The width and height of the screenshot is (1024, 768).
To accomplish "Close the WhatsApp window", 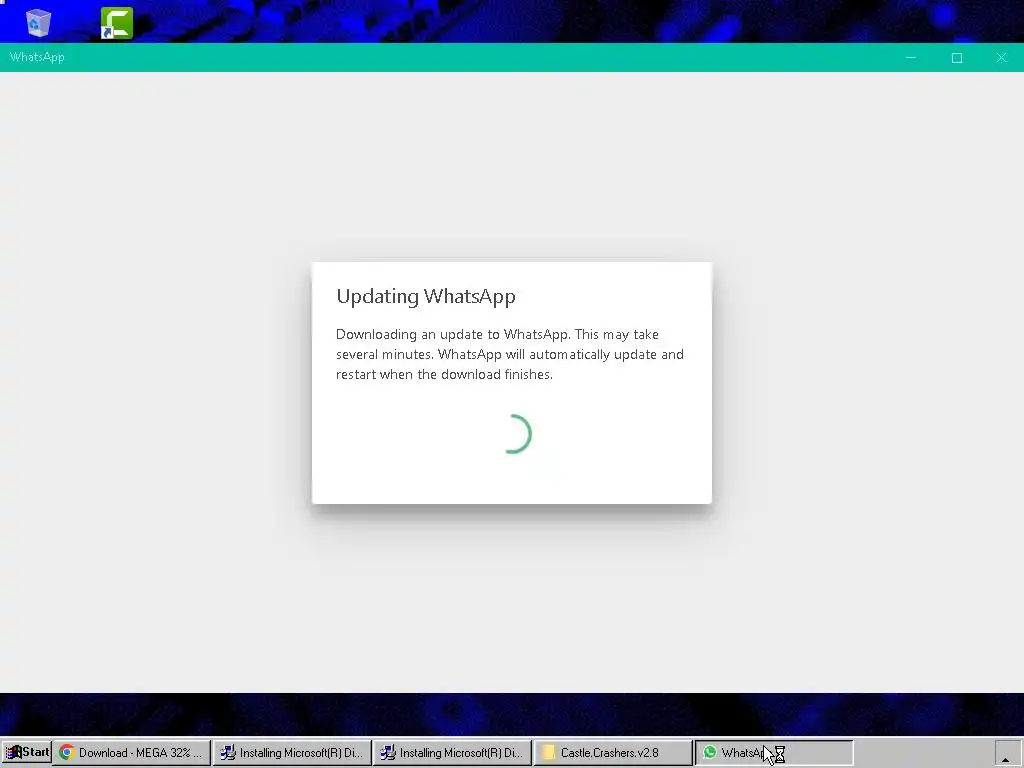I will [1001, 57].
